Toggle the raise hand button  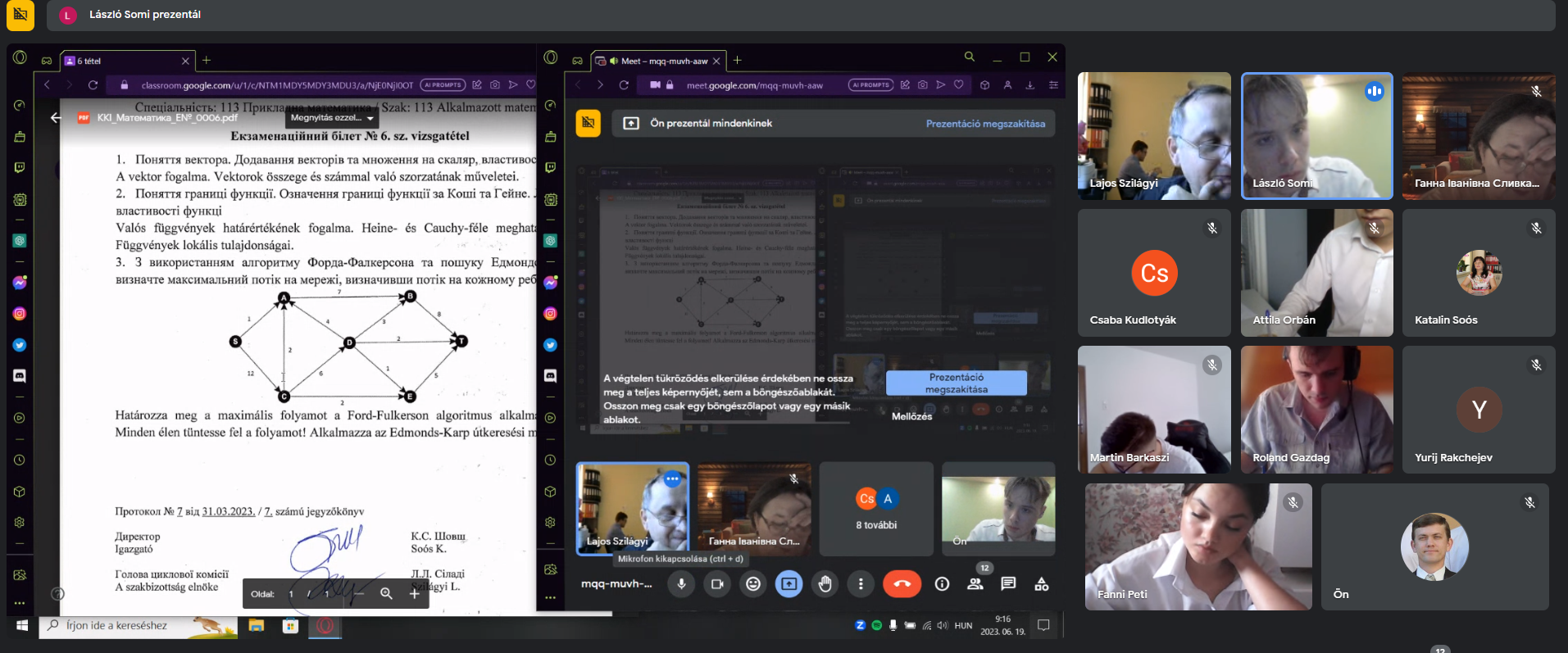pos(825,584)
